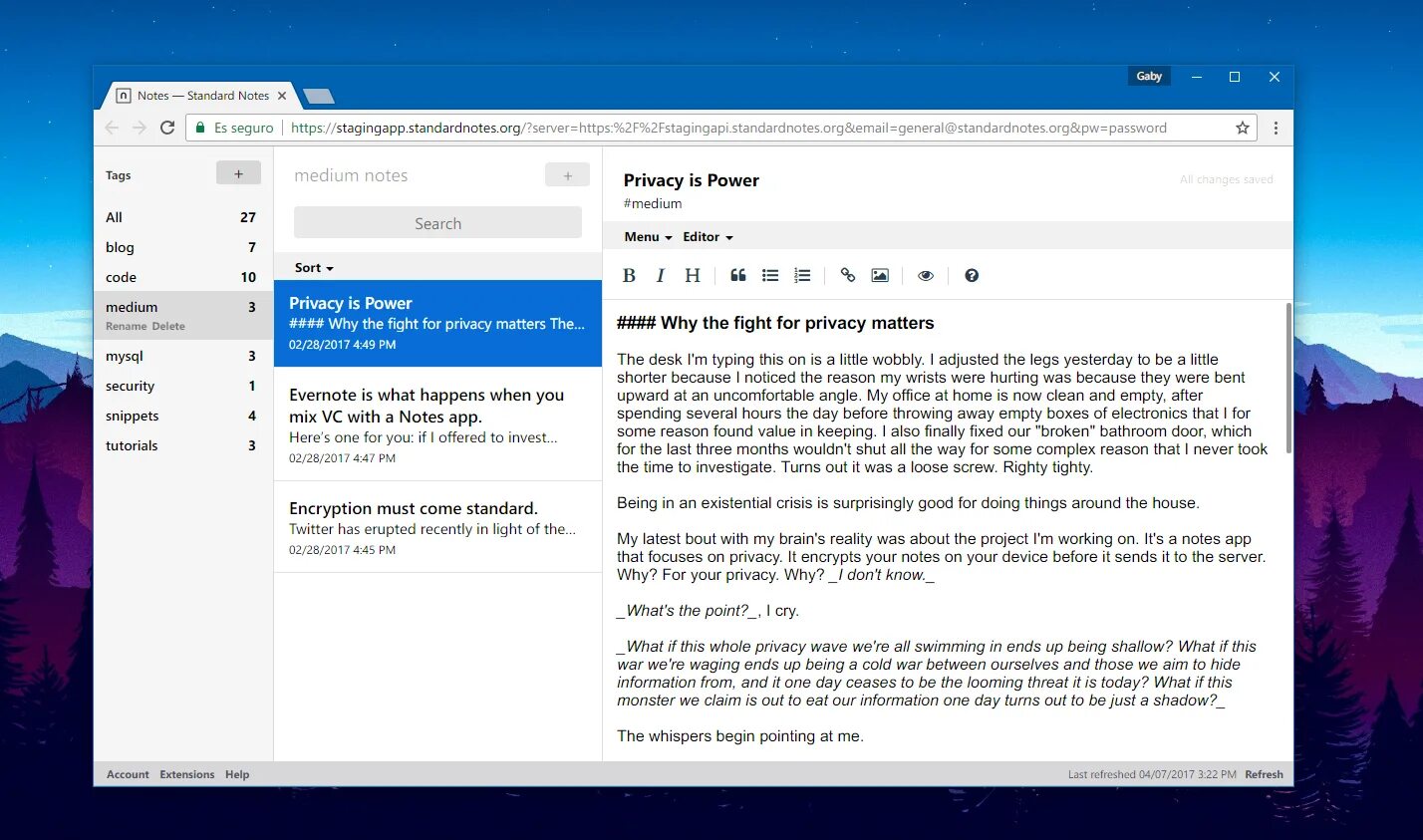The height and width of the screenshot is (840, 1423).
Task: Toggle bold formatting in the editor
Action: [629, 275]
